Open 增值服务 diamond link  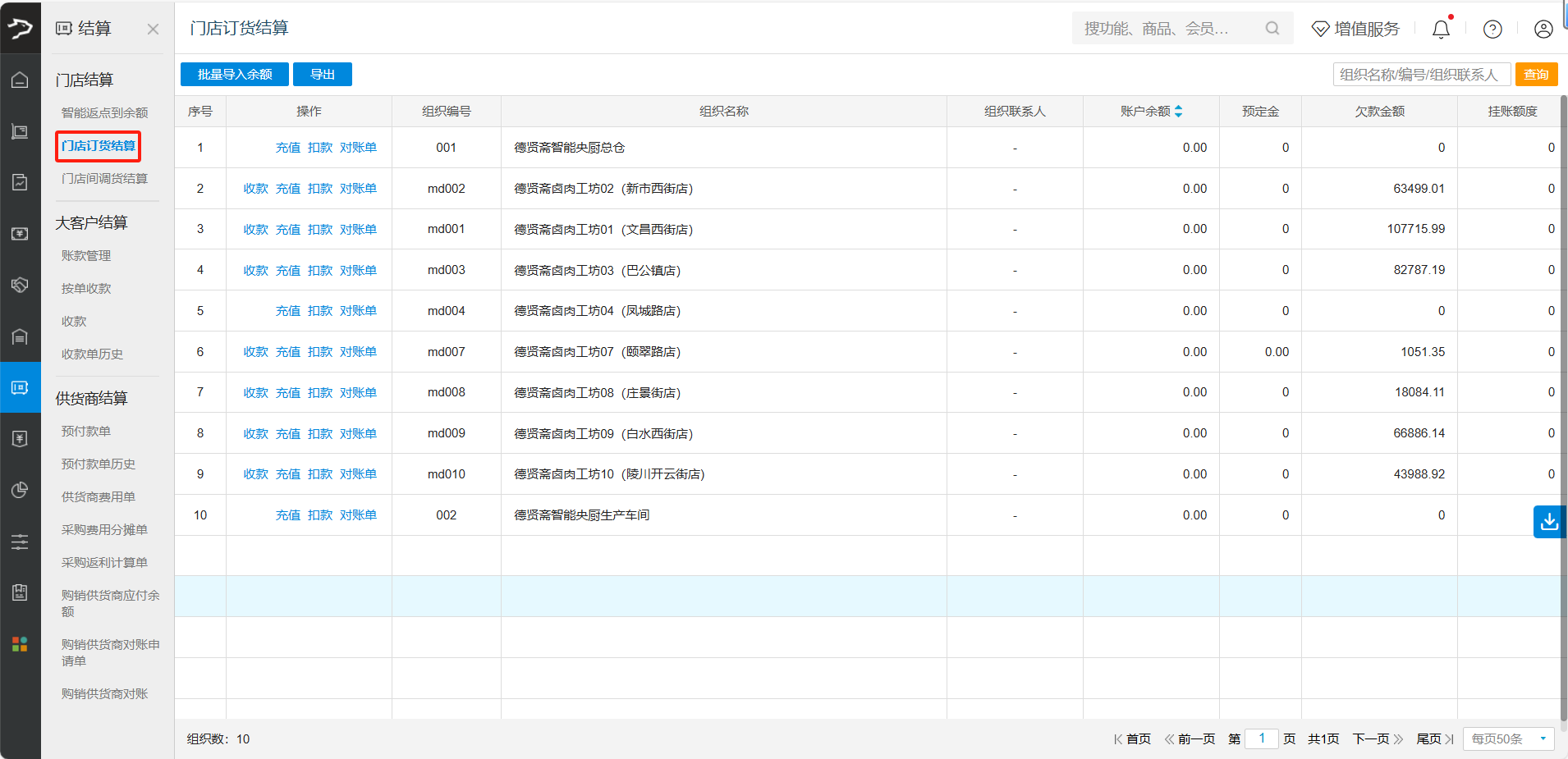coord(1355,29)
